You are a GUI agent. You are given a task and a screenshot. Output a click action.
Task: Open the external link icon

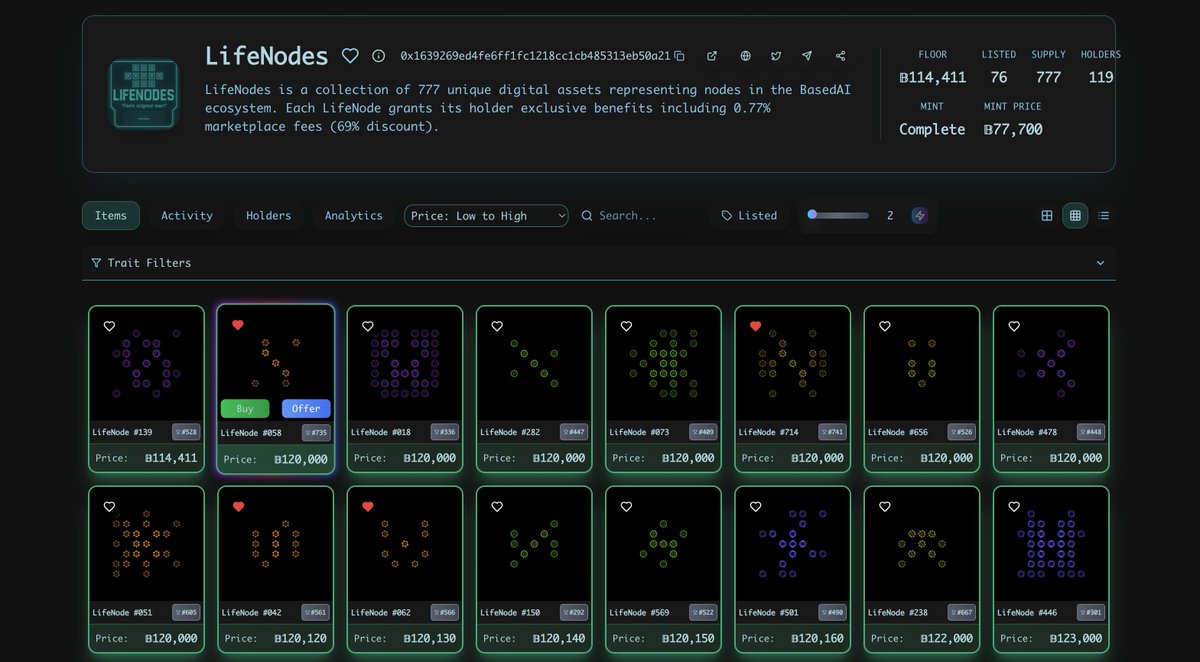(x=712, y=56)
